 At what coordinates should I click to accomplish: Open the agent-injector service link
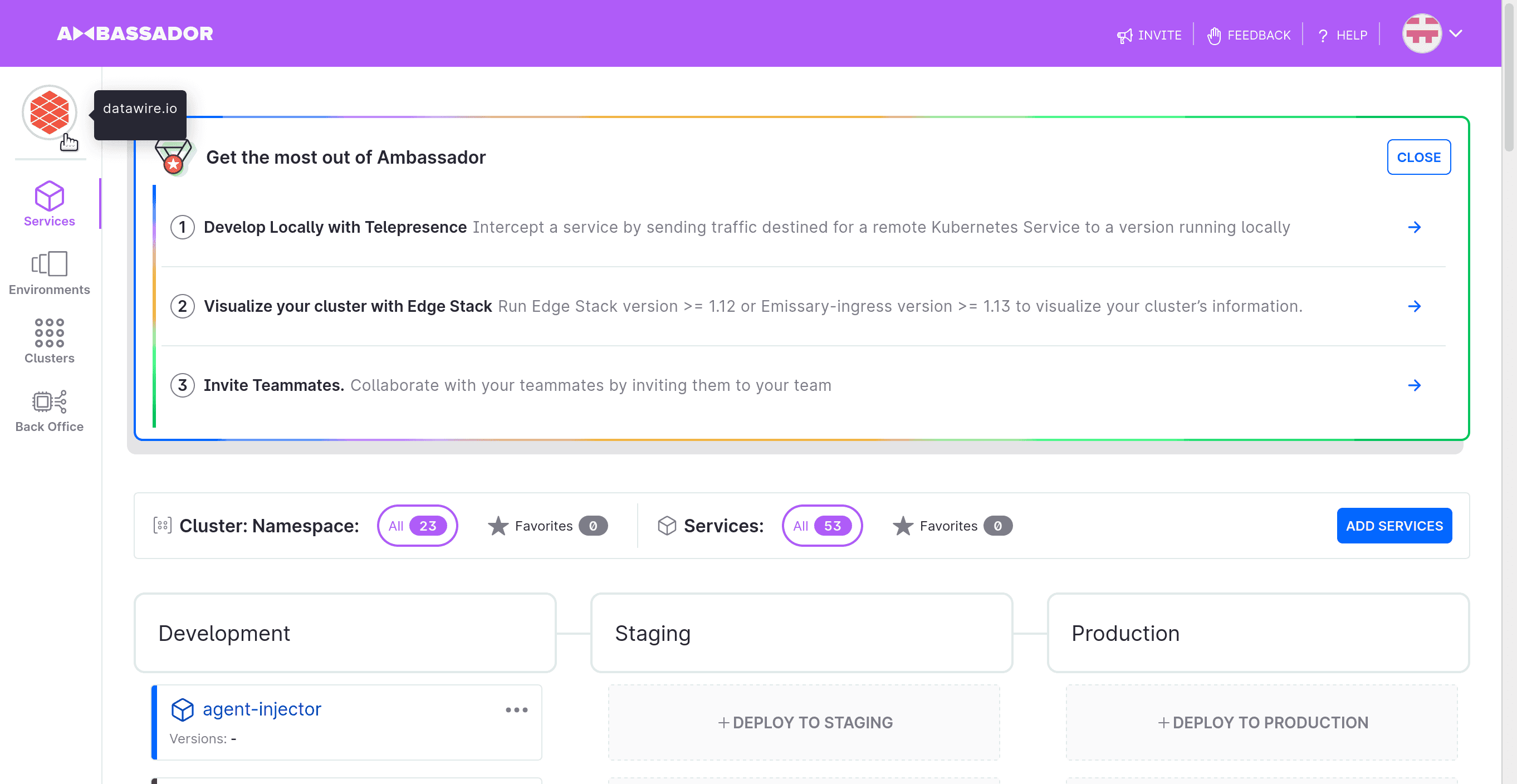click(262, 709)
